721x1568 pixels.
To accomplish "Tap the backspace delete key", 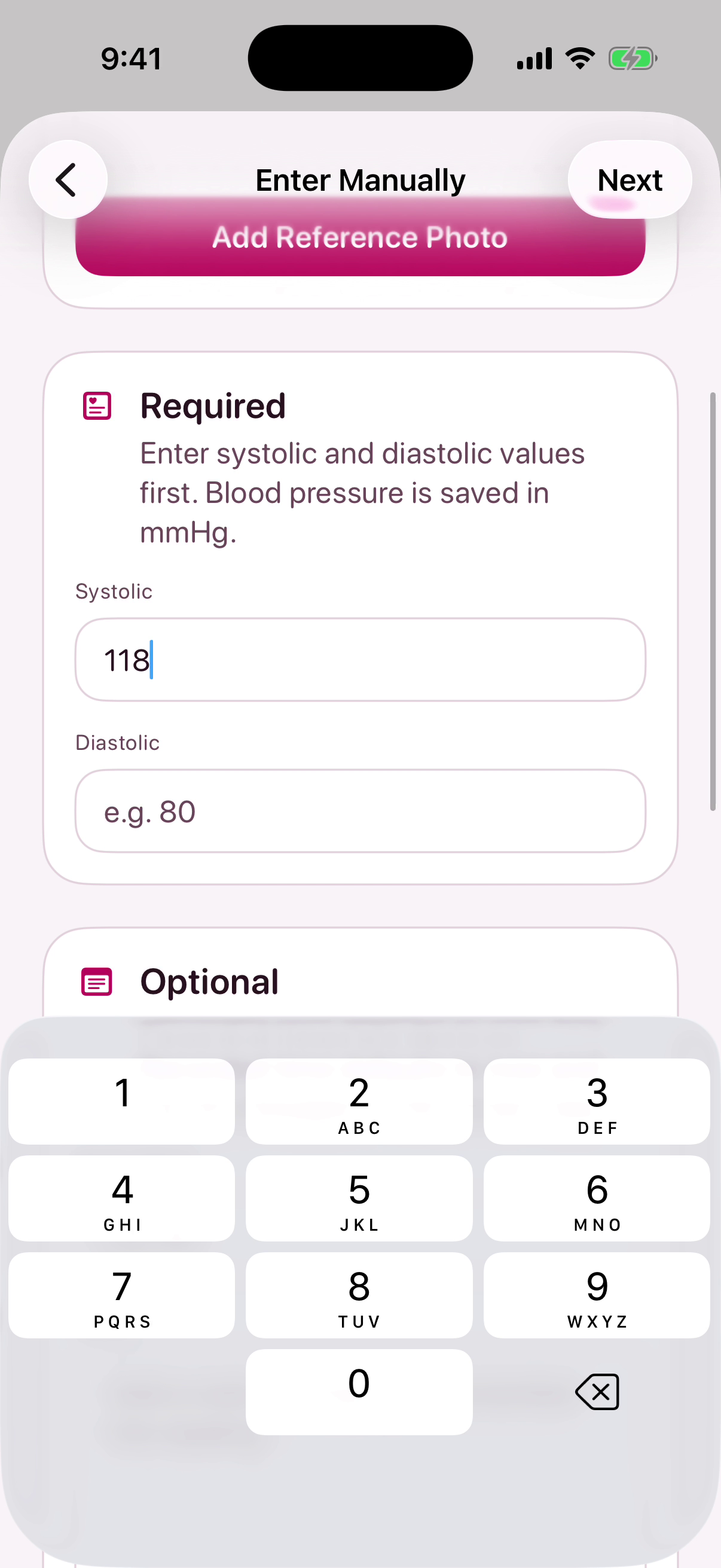I will point(597,1392).
